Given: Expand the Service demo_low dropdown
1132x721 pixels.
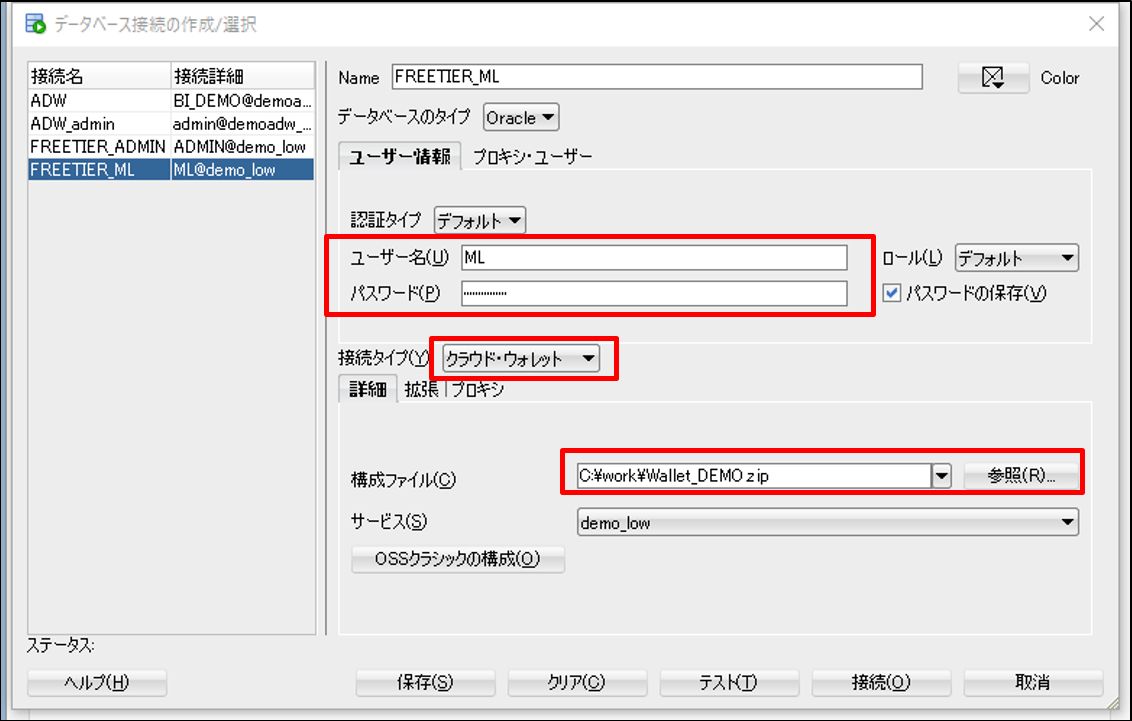Looking at the screenshot, I should 827,521.
